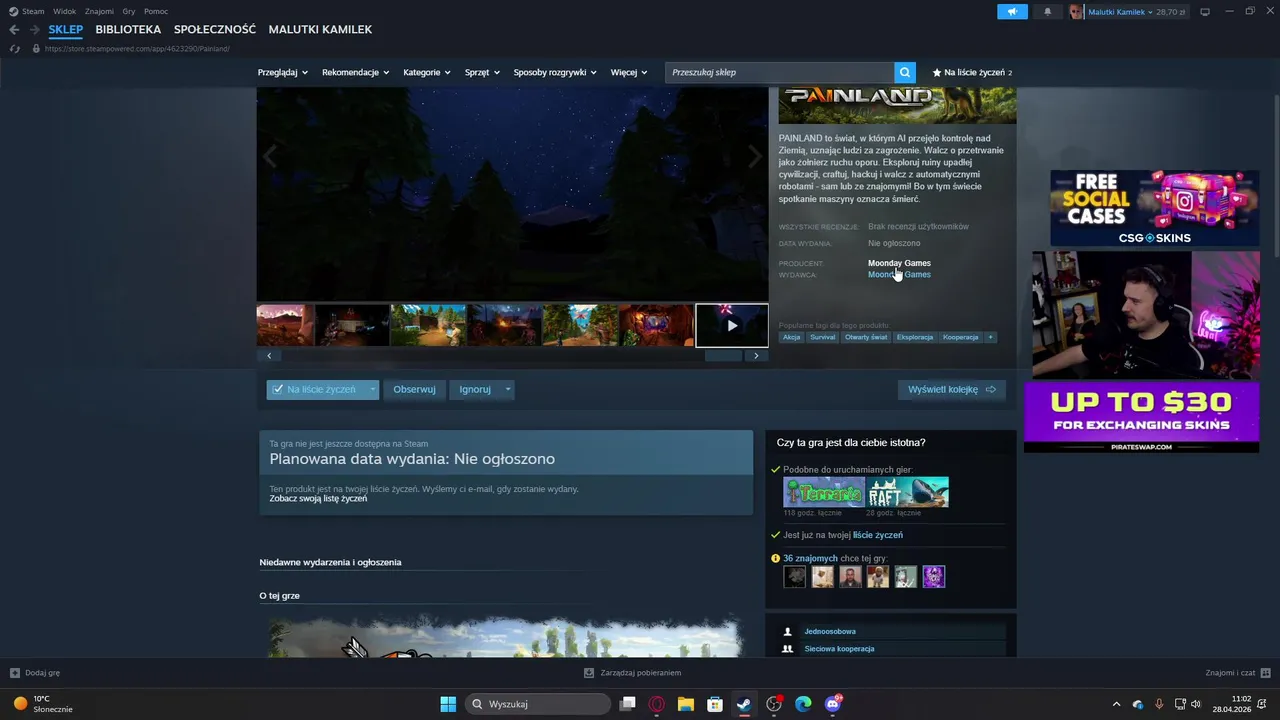Open Znajomi menu

(99, 11)
